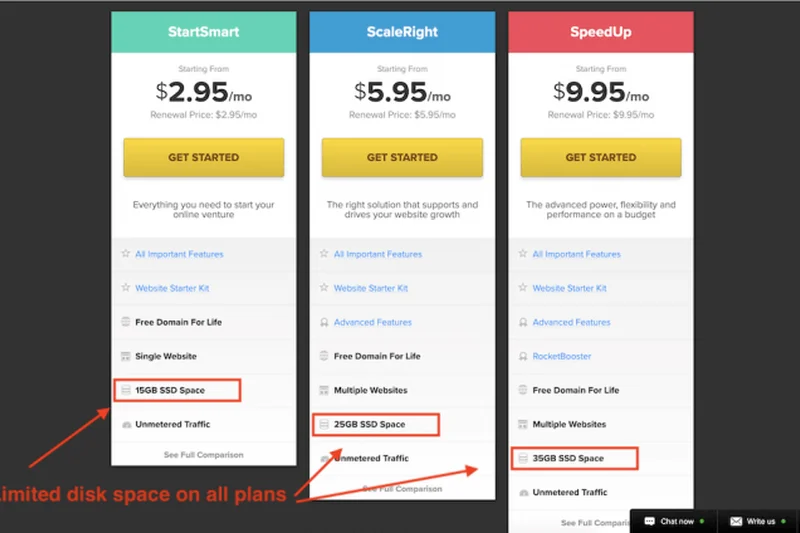
Task: Click the gauge icon beside SpeedUp Unmetered Traffic
Action: click(523, 492)
